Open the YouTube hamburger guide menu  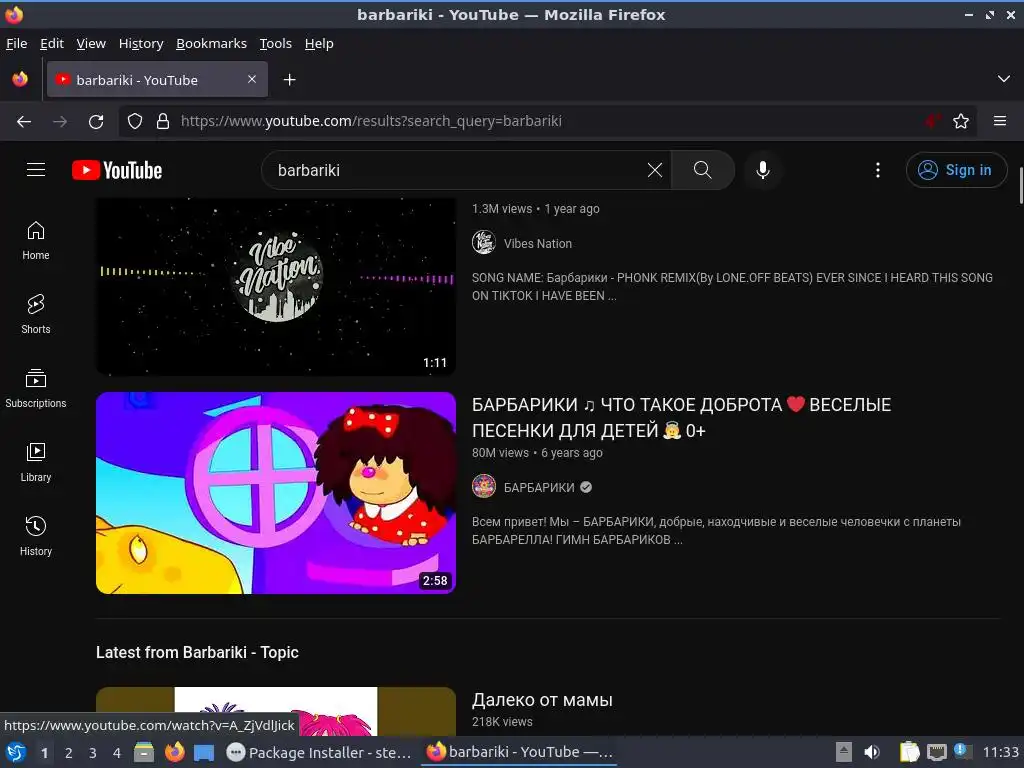point(36,170)
